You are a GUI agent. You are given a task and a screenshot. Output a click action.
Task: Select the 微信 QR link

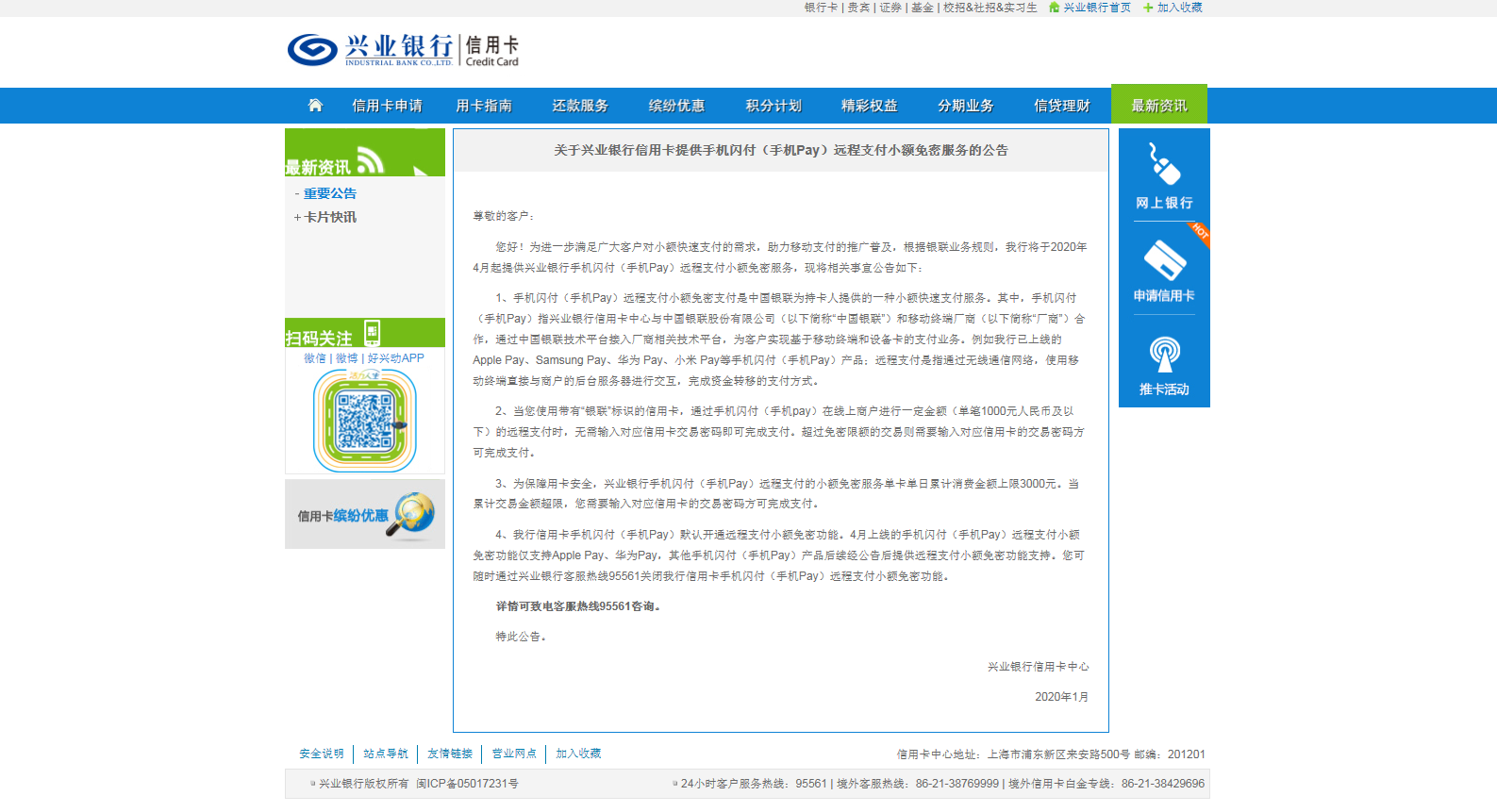[x=315, y=358]
